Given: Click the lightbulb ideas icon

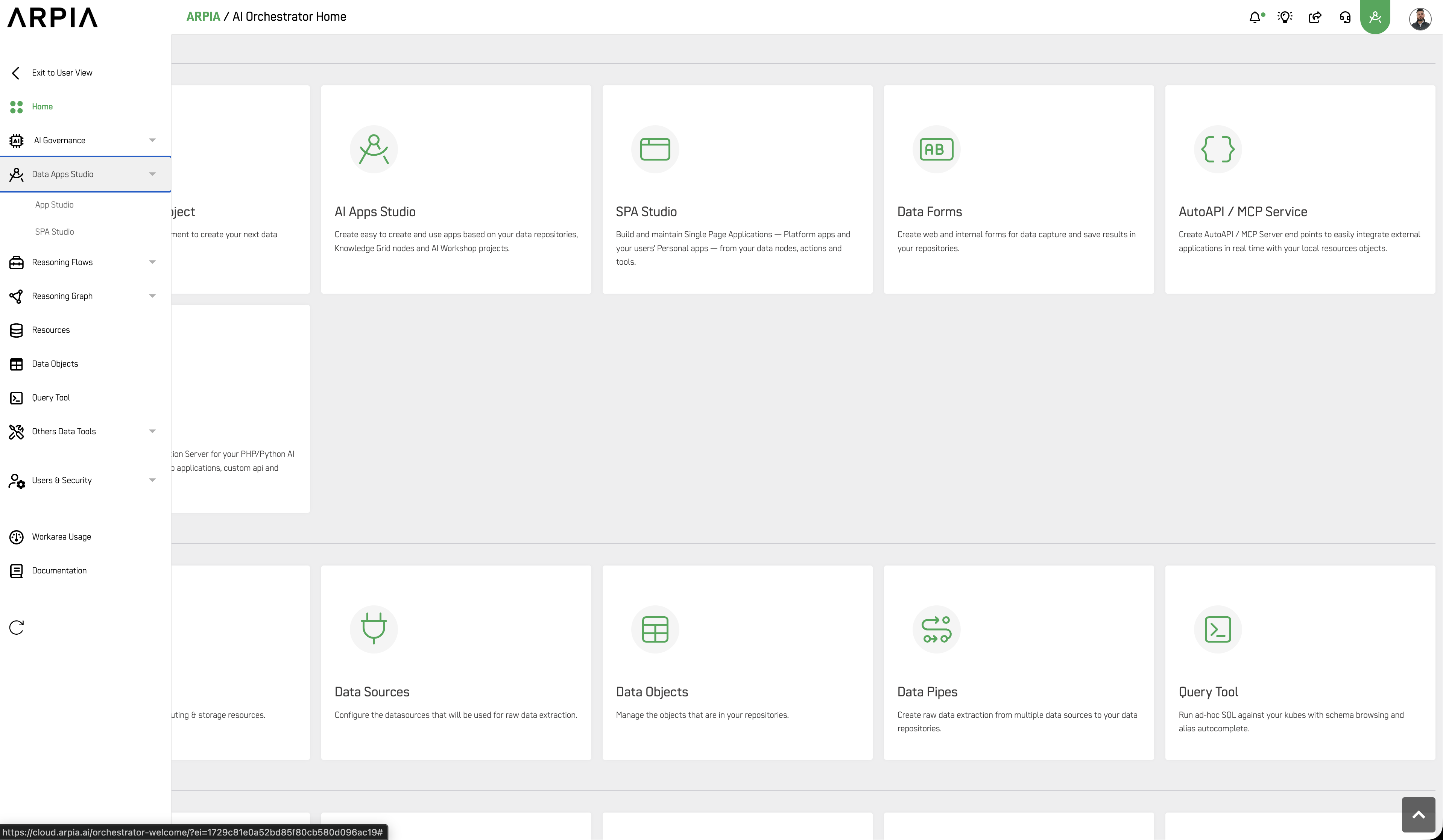Looking at the screenshot, I should [x=1285, y=17].
